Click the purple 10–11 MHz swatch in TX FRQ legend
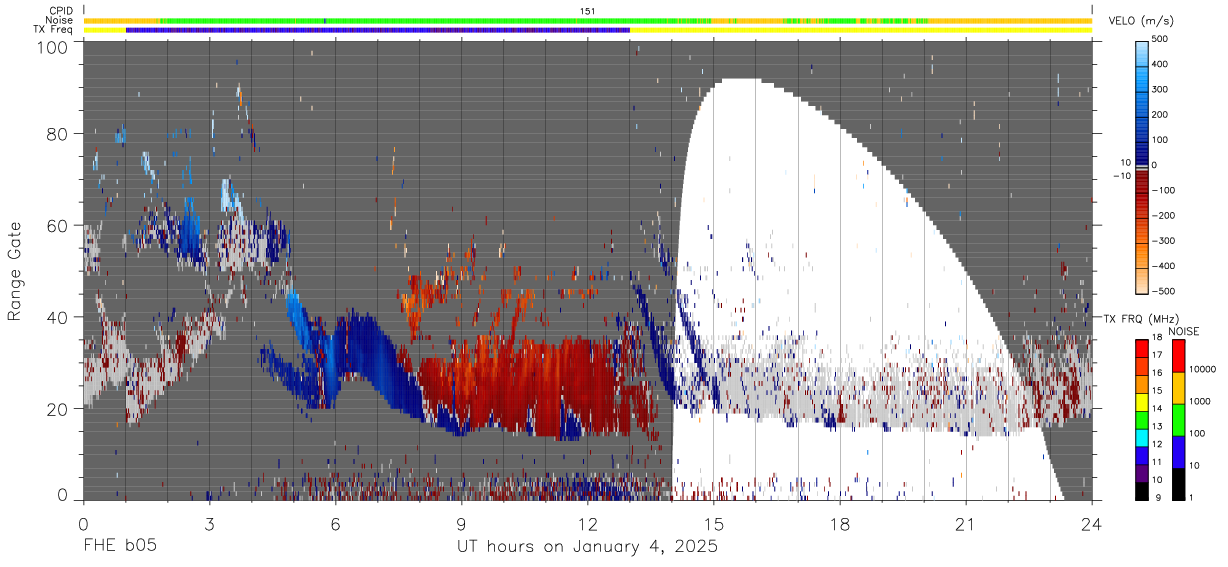This screenshot has height=567, width=1228. pyautogui.click(x=1141, y=473)
